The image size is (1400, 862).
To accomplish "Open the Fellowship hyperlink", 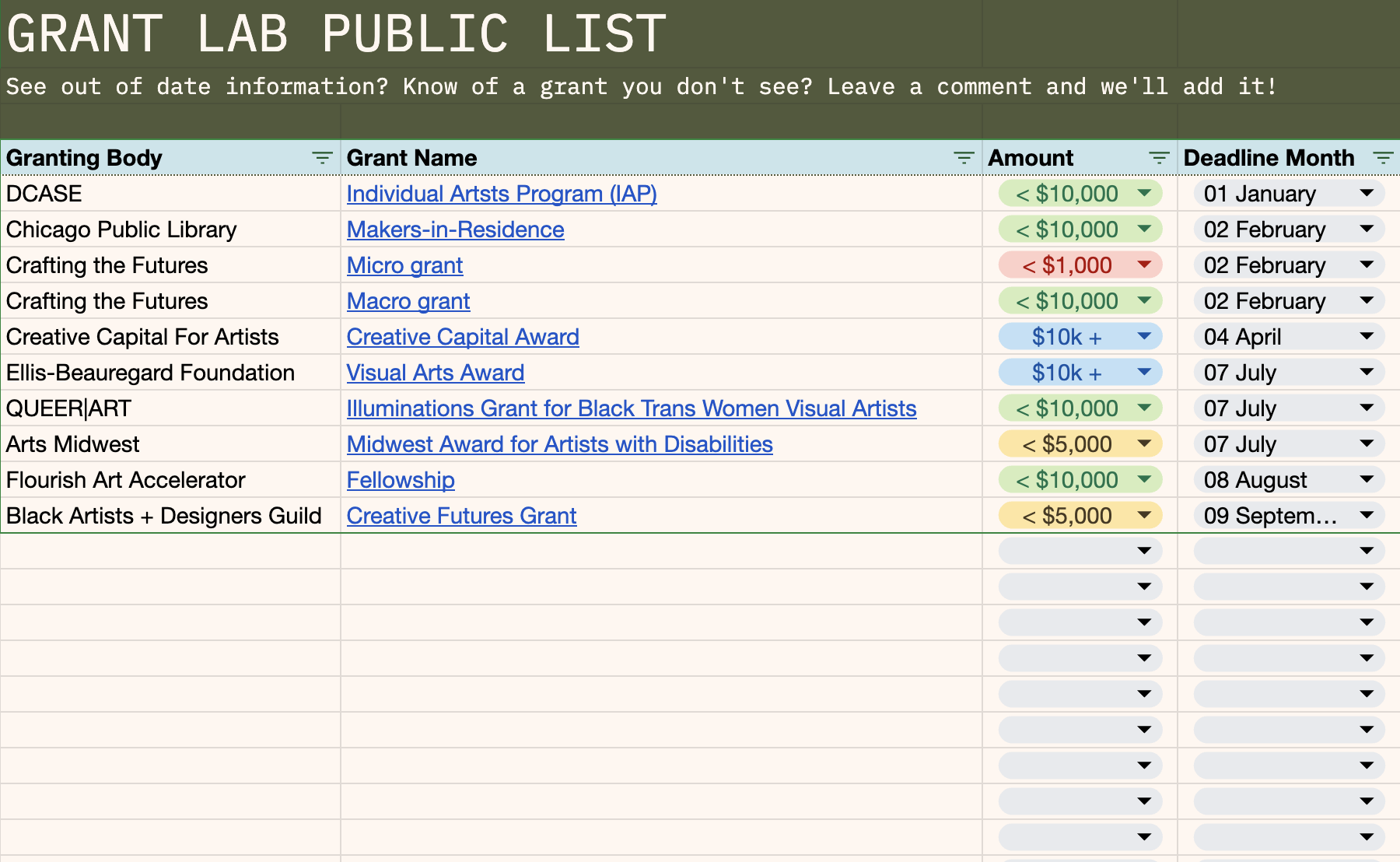I will (x=400, y=479).
